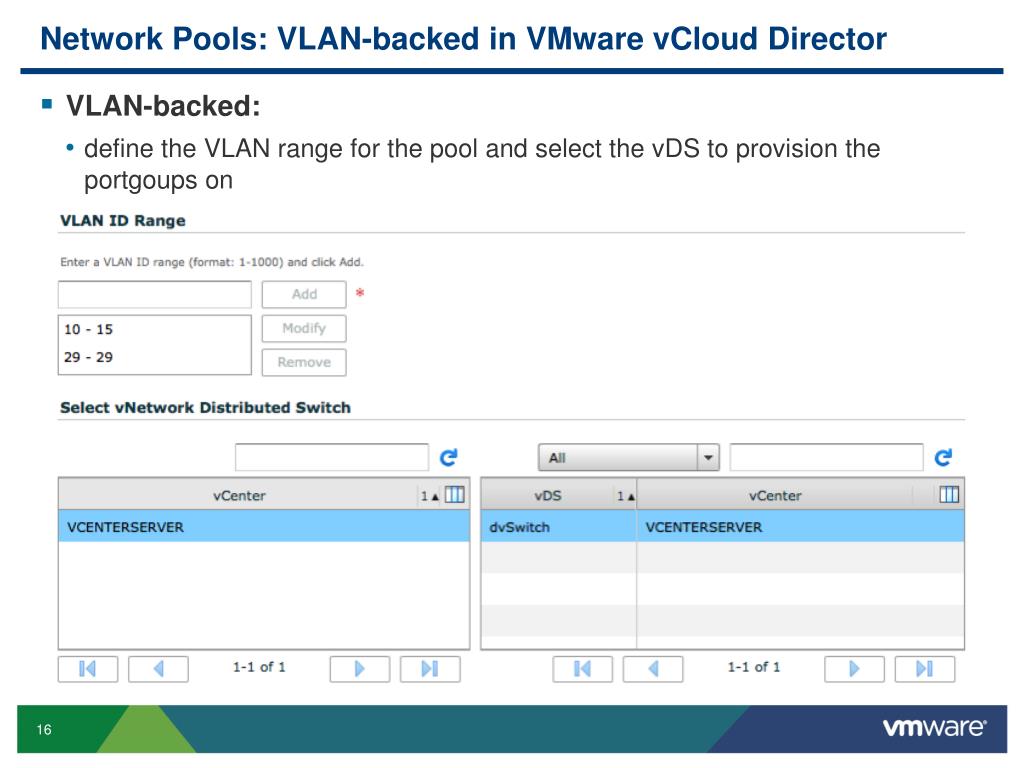Click the vDS list search field
Image resolution: width=1024 pixels, height=768 pixels.
point(826,457)
